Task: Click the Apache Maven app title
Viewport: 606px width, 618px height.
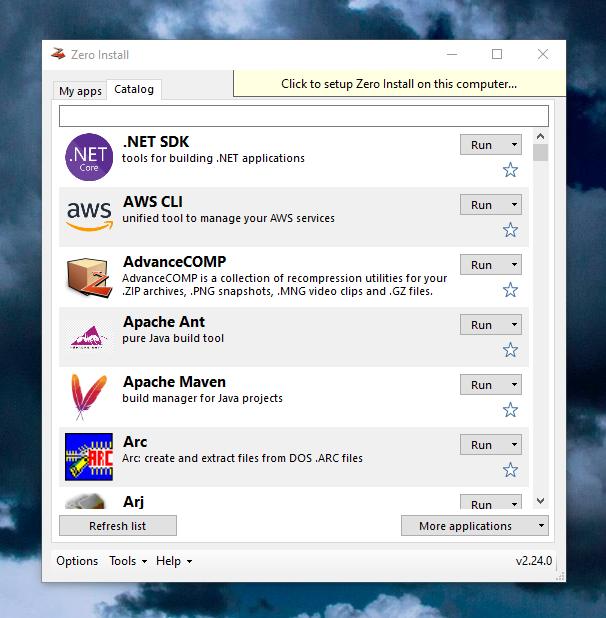Action: coord(175,382)
